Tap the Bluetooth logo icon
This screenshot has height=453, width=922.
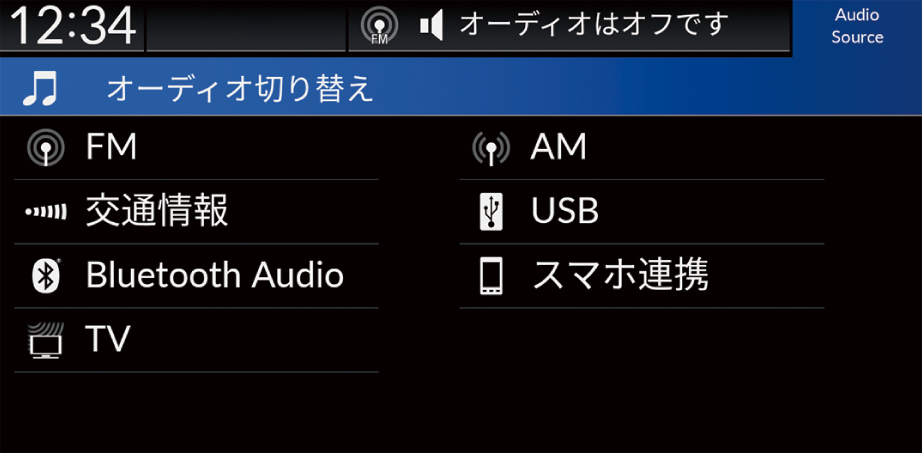tap(46, 275)
